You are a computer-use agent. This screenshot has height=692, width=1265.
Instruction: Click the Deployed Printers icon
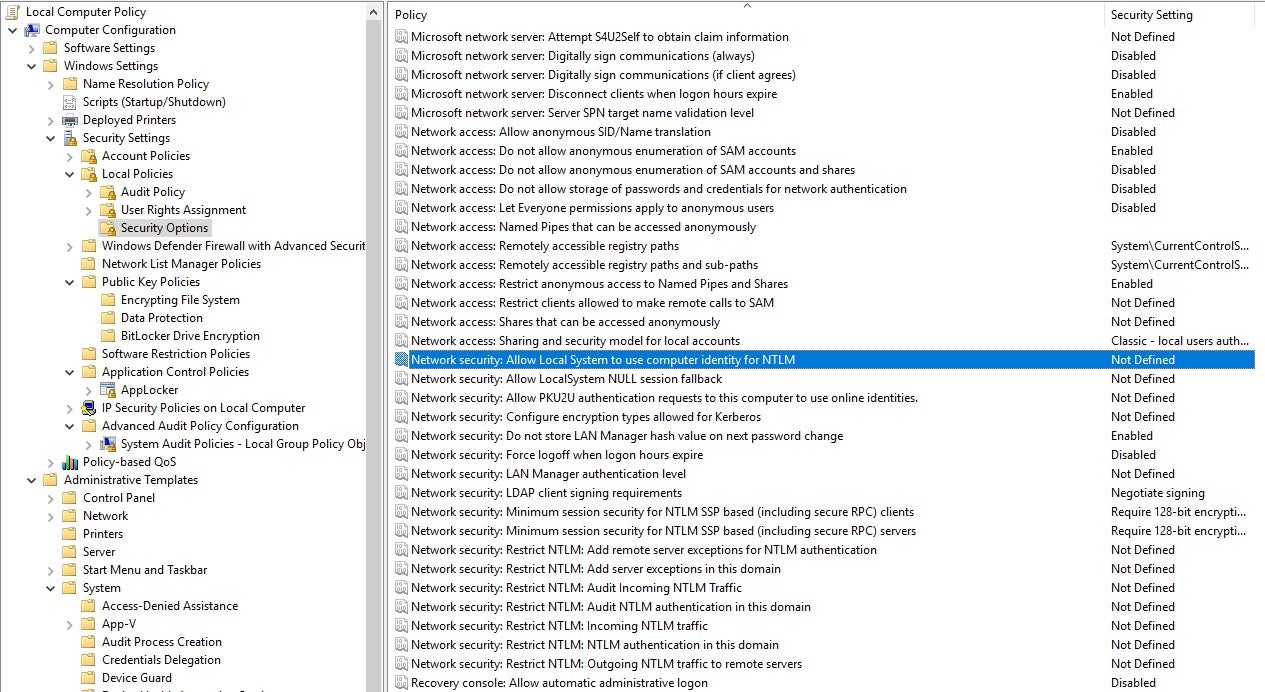coord(70,120)
